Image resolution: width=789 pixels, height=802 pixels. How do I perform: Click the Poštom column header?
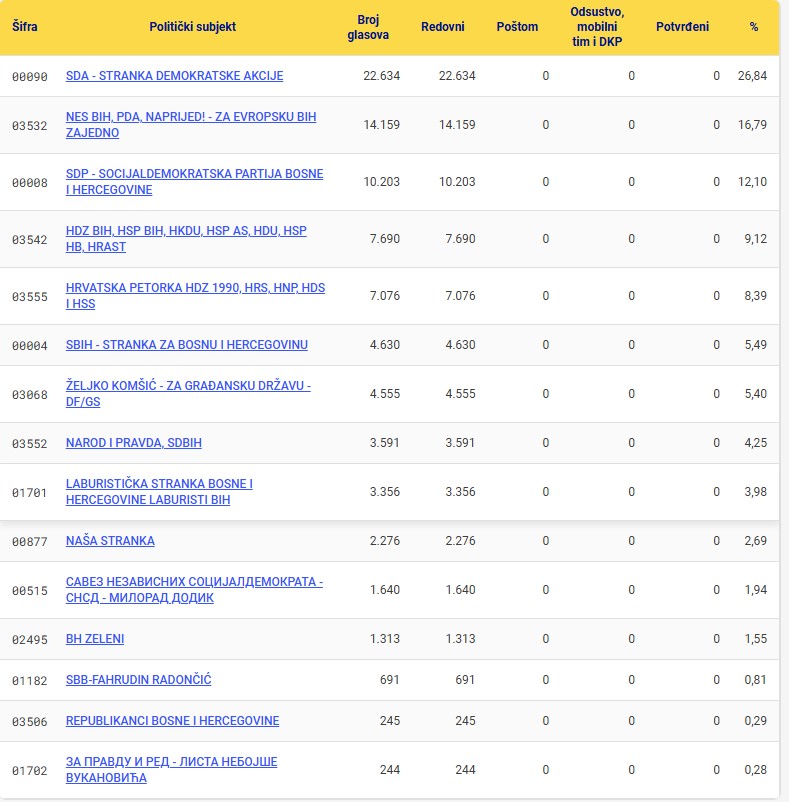point(517,27)
